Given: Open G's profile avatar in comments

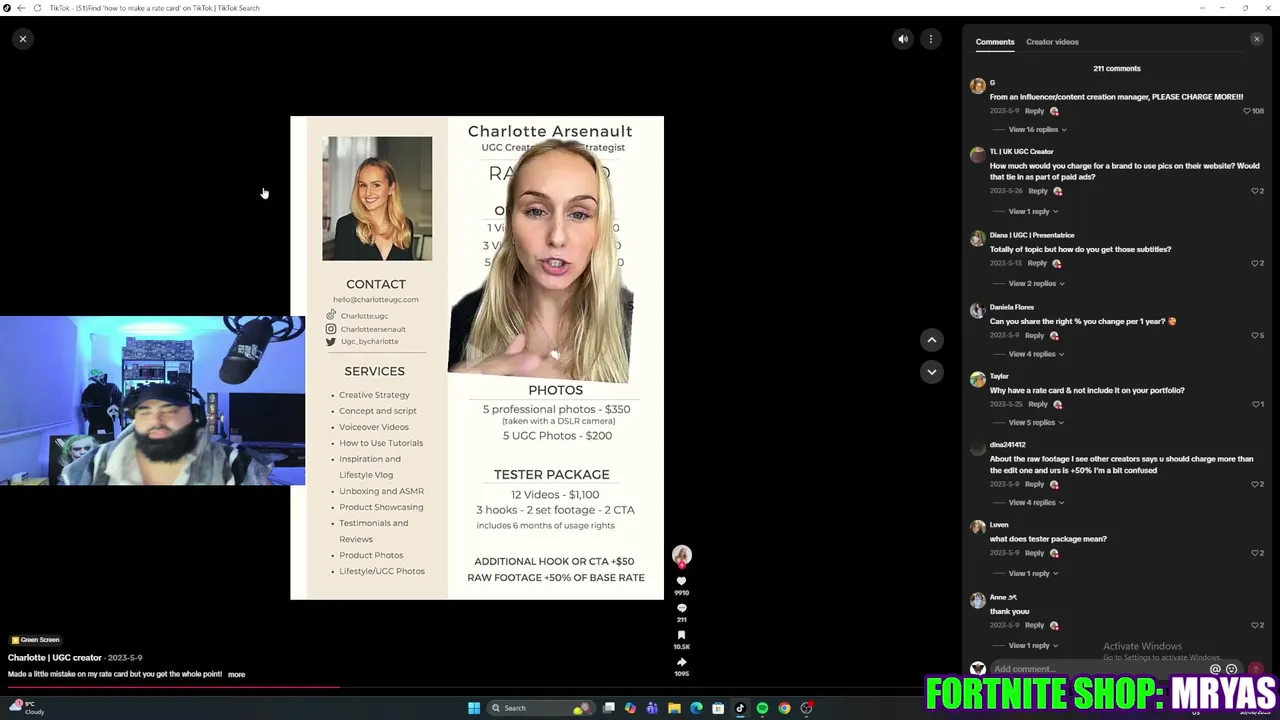Looking at the screenshot, I should 977,86.
